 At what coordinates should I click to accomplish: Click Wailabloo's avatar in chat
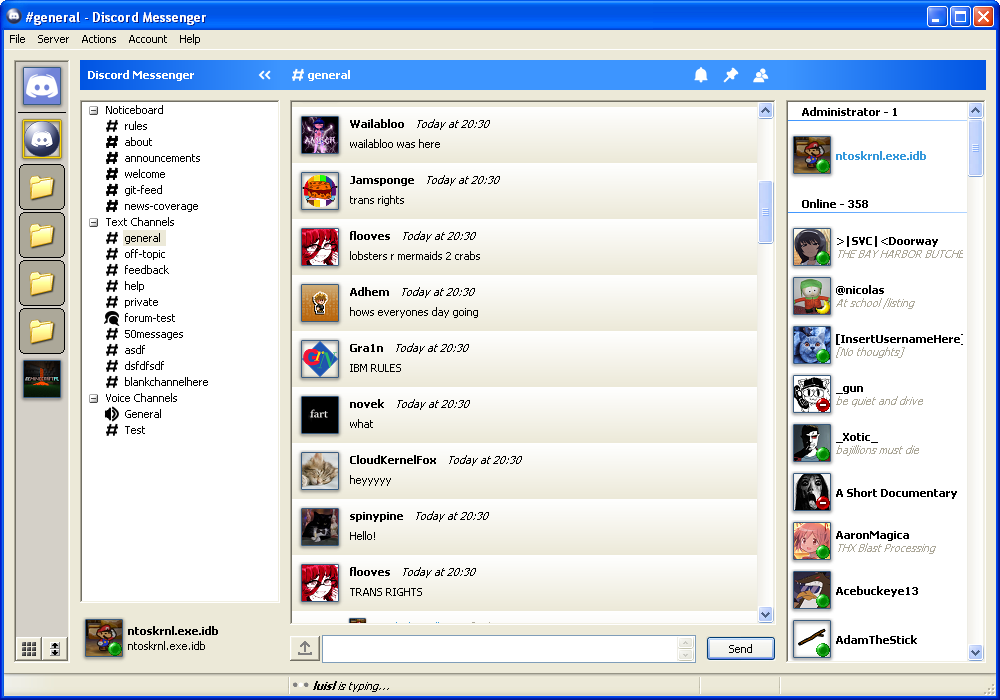pyautogui.click(x=320, y=135)
